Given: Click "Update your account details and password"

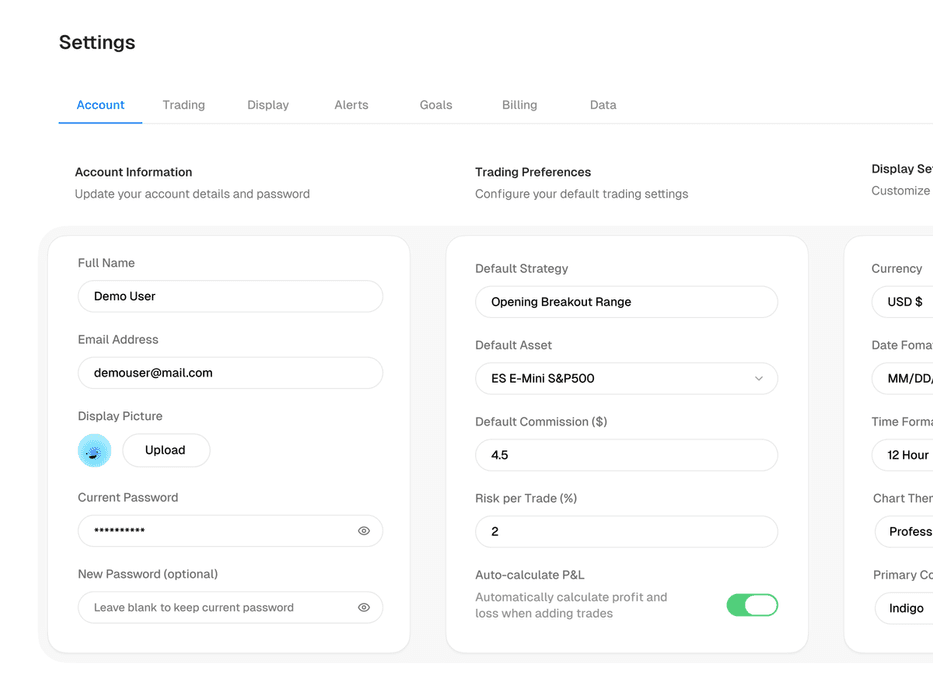Looking at the screenshot, I should pyautogui.click(x=192, y=194).
